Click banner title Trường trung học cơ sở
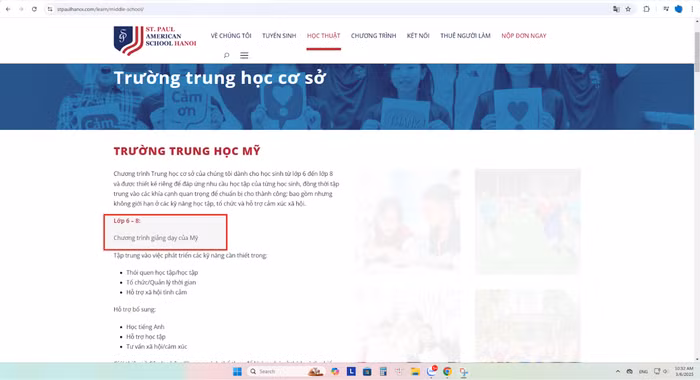700x380 pixels. 220,78
